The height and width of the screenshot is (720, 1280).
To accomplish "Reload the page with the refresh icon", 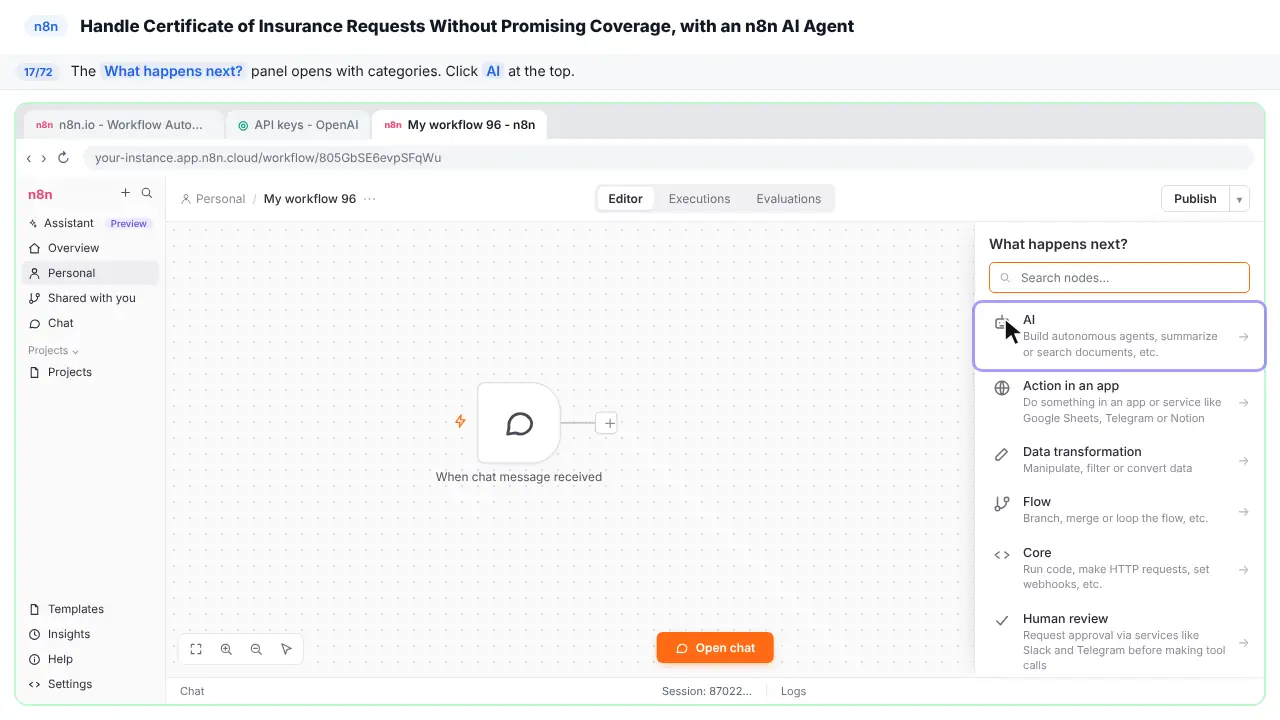I will click(63, 158).
